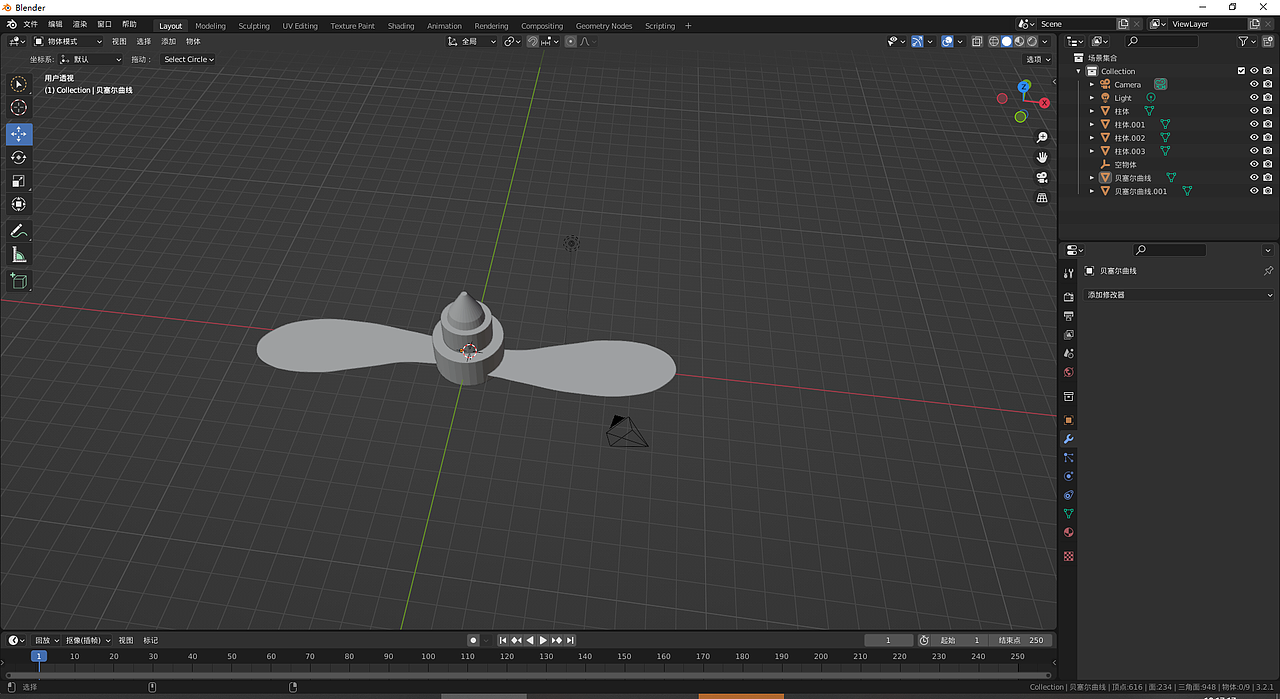Hide 贝塞尔曲线.001 using its eye icon

1254,191
